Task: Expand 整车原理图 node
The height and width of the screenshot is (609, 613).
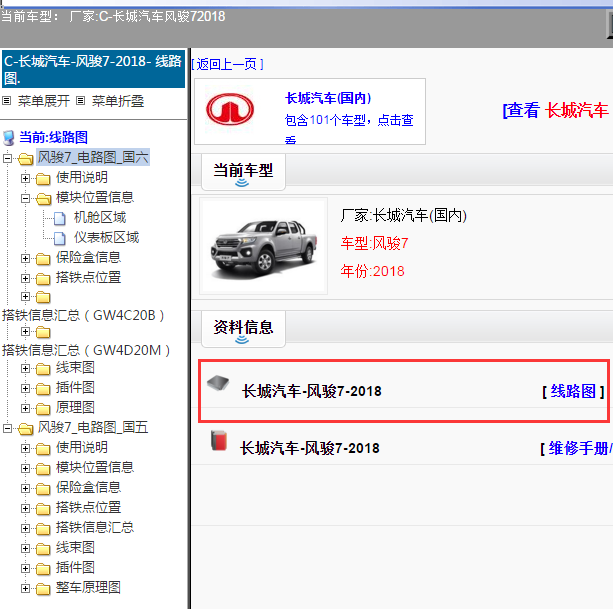Action: (x=25, y=589)
